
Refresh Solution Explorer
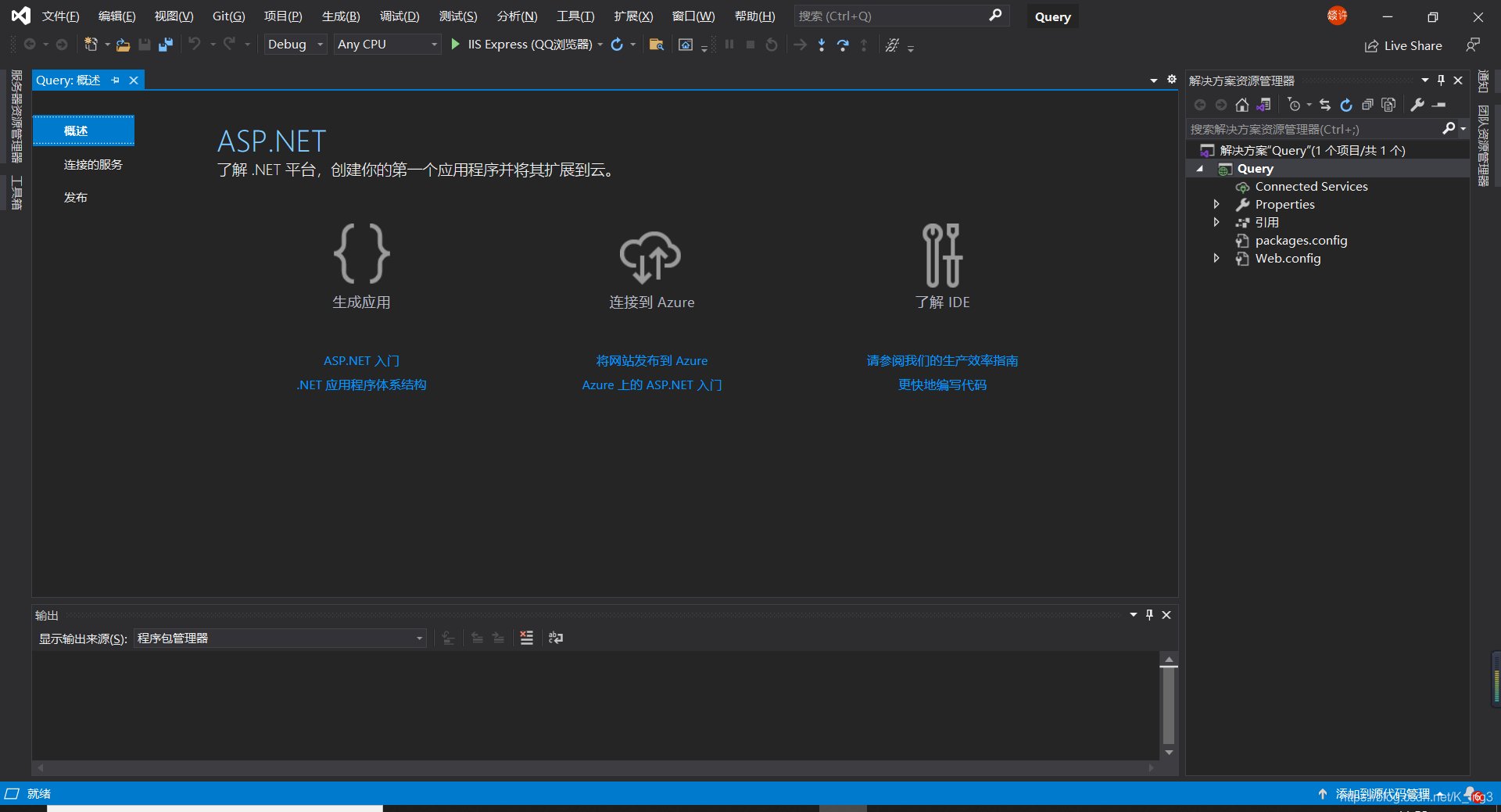click(1346, 105)
